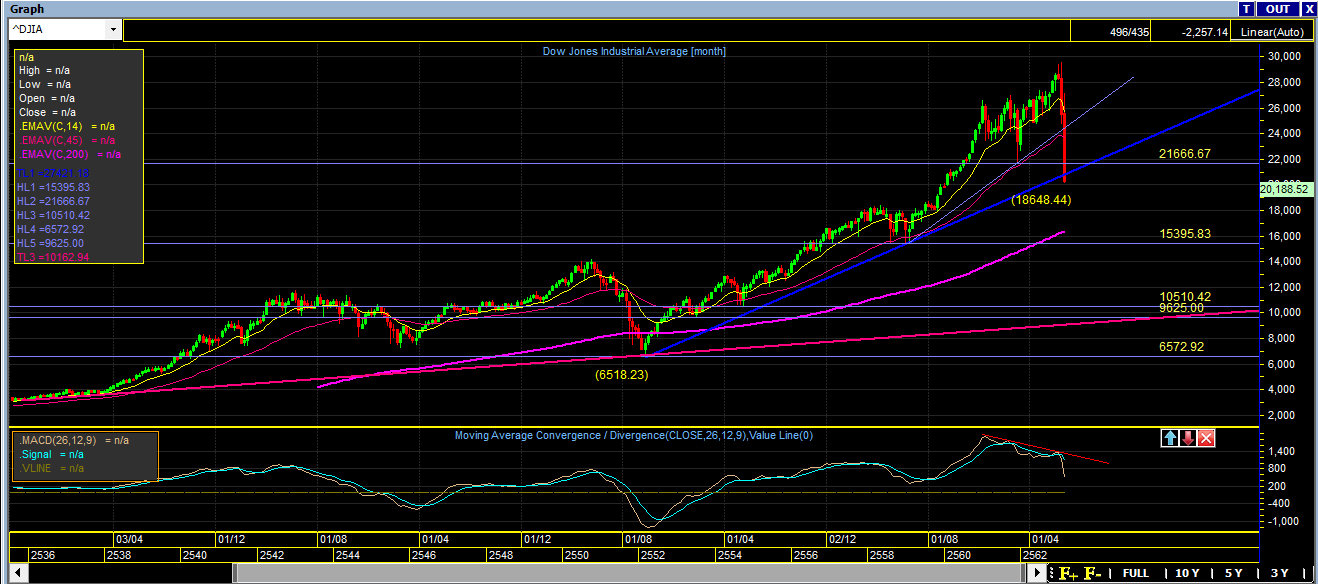Click the -2,257.14 change value
The image size is (1318, 584).
pos(1204,32)
